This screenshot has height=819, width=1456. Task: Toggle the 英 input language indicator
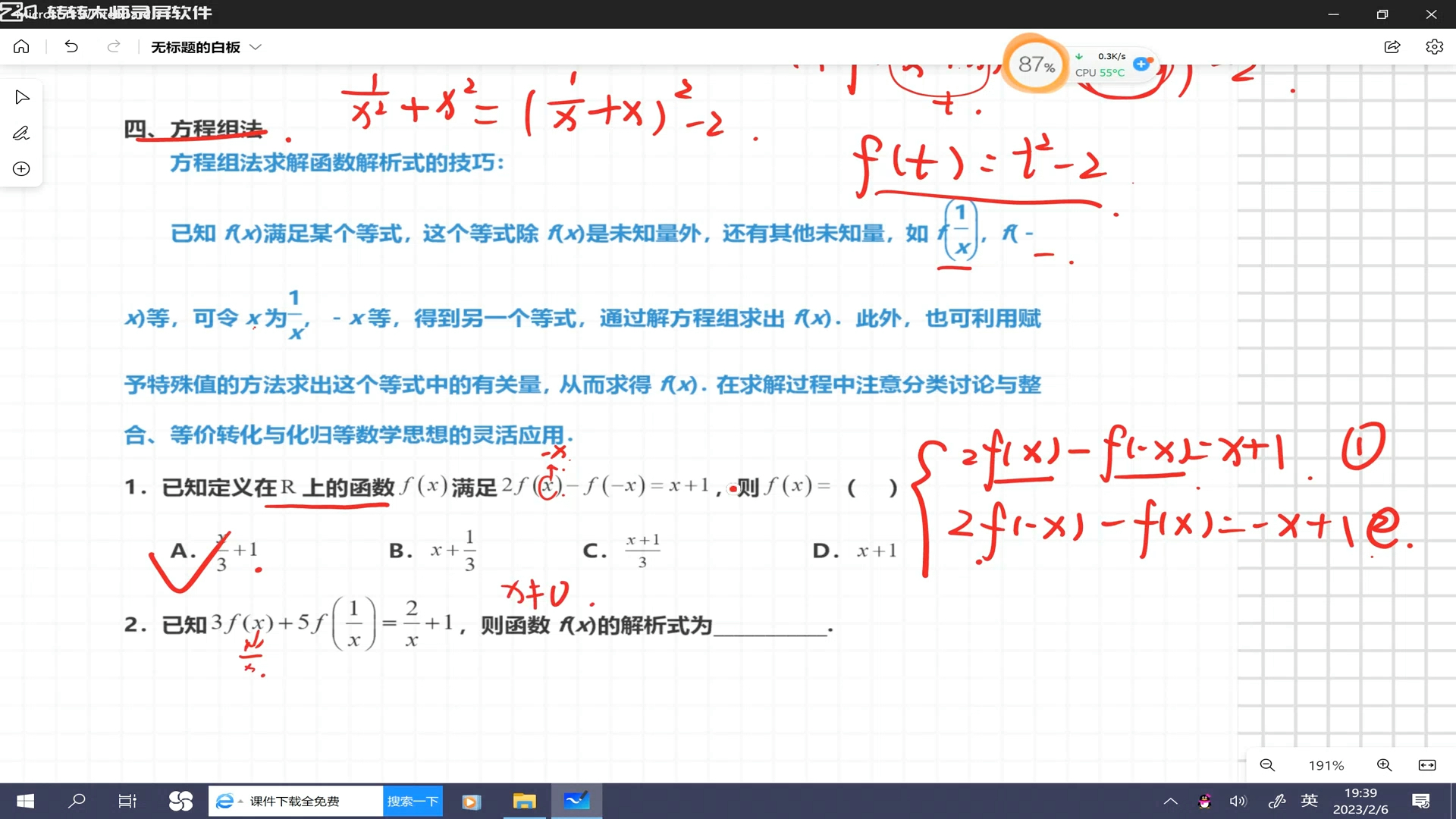pyautogui.click(x=1310, y=801)
